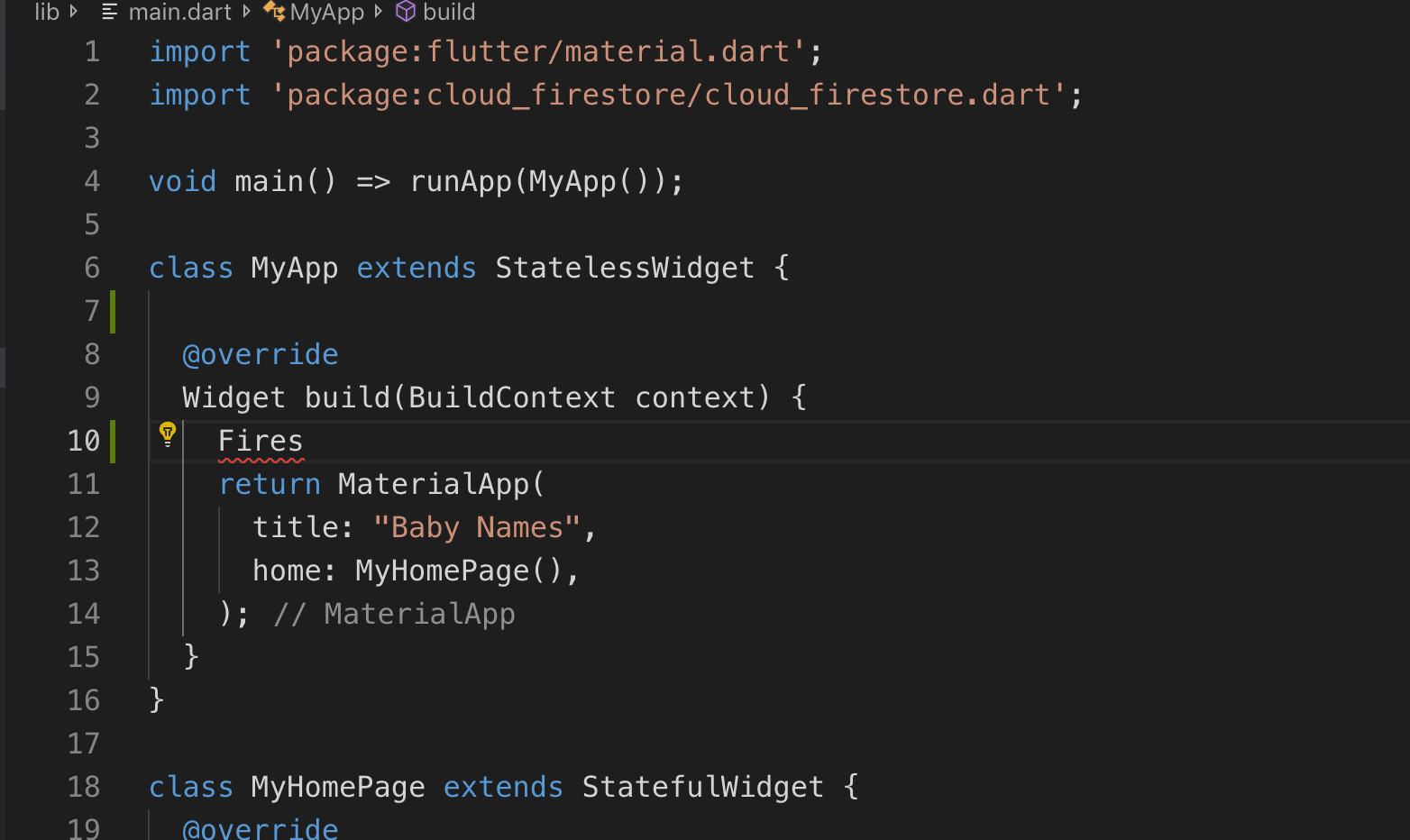Place cursor on the word Fires

tap(261, 441)
